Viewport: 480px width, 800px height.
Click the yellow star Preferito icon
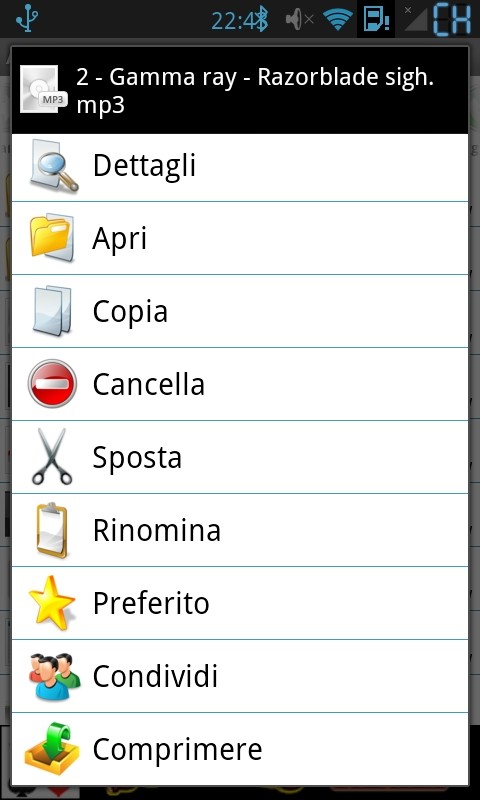52,602
